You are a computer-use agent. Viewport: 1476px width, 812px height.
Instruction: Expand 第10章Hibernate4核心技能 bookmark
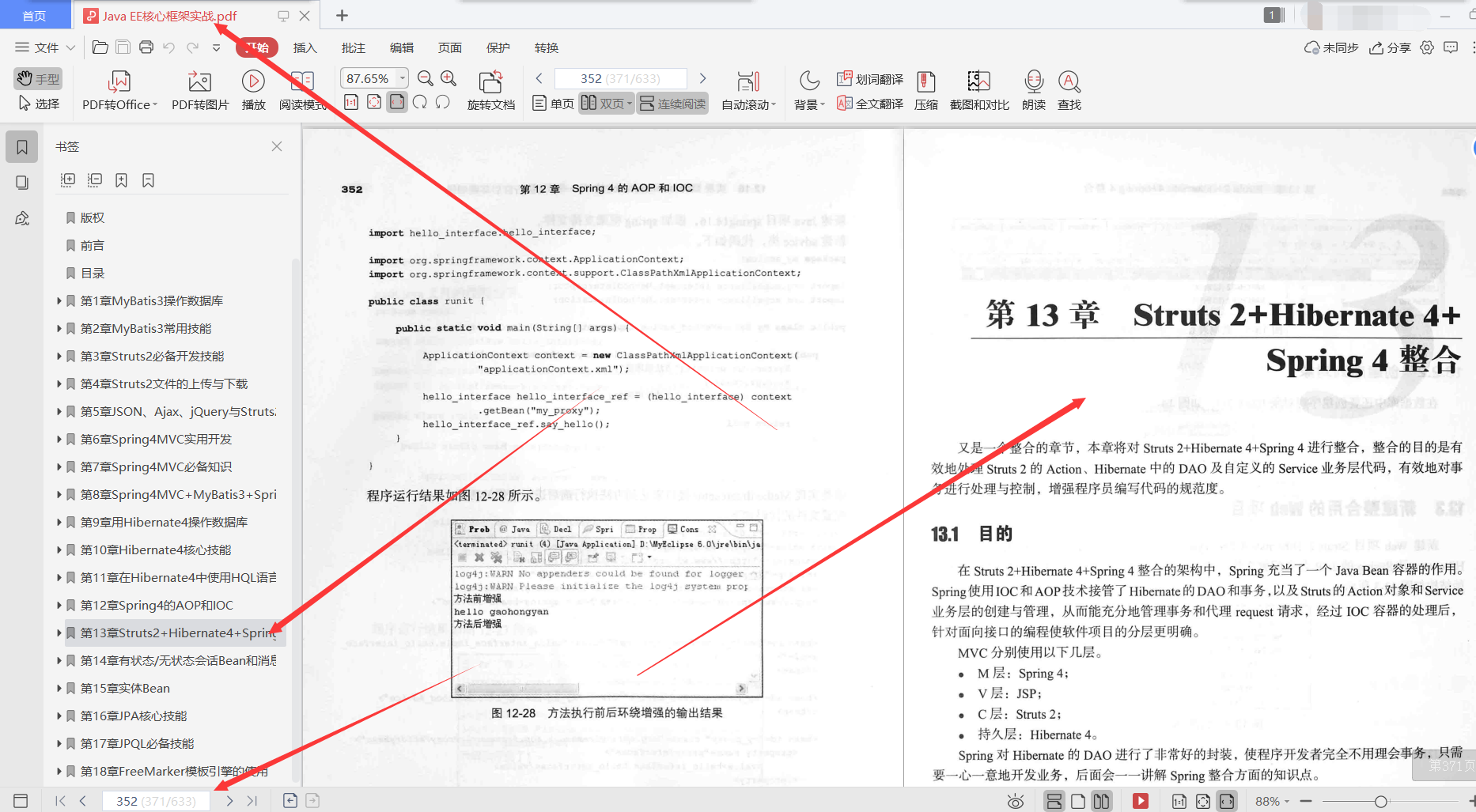click(x=59, y=550)
